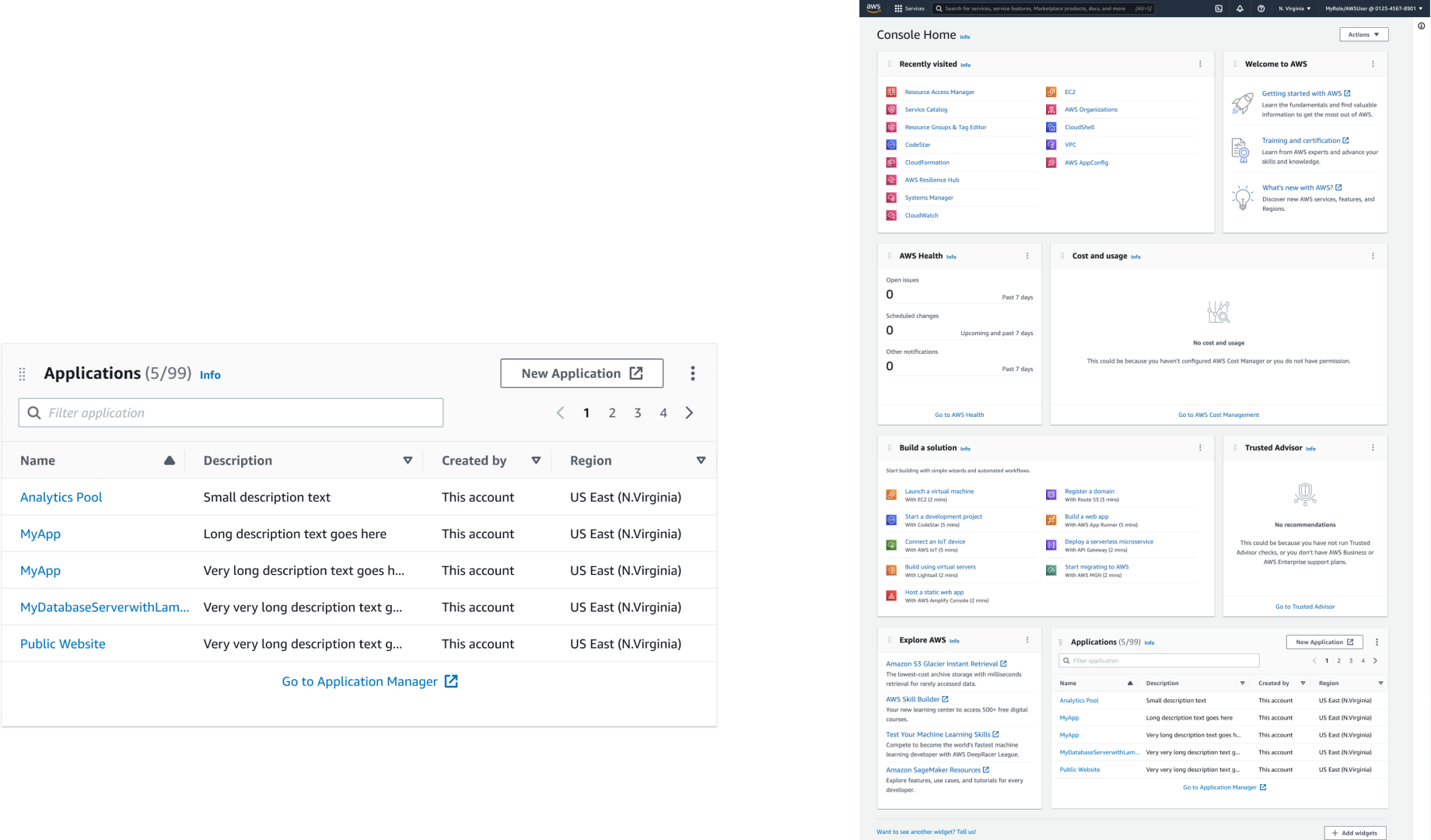Click the VPC service icon
This screenshot has width=1431, height=840.
[1051, 145]
